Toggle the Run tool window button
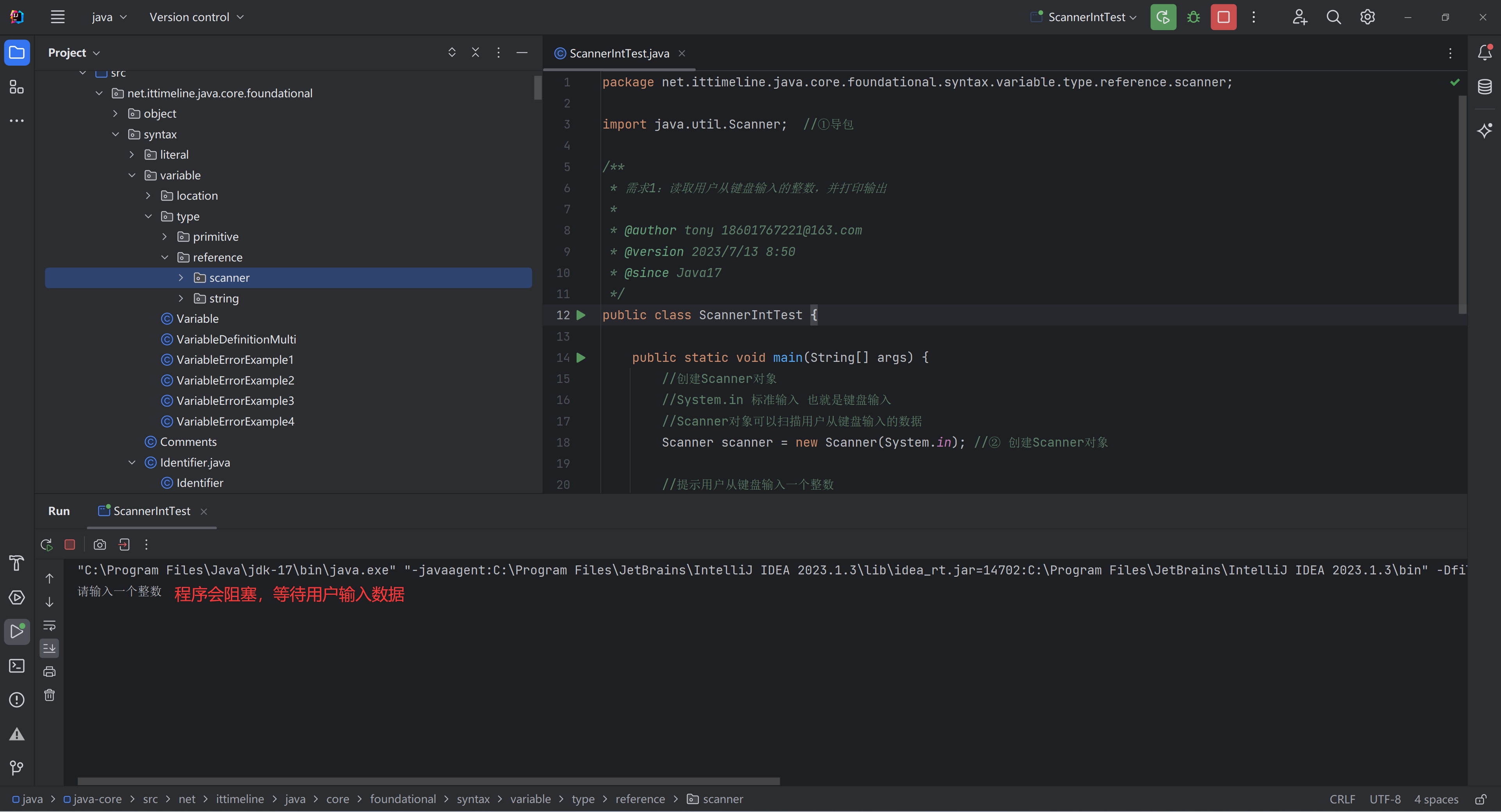1501x812 pixels. pyautogui.click(x=17, y=631)
